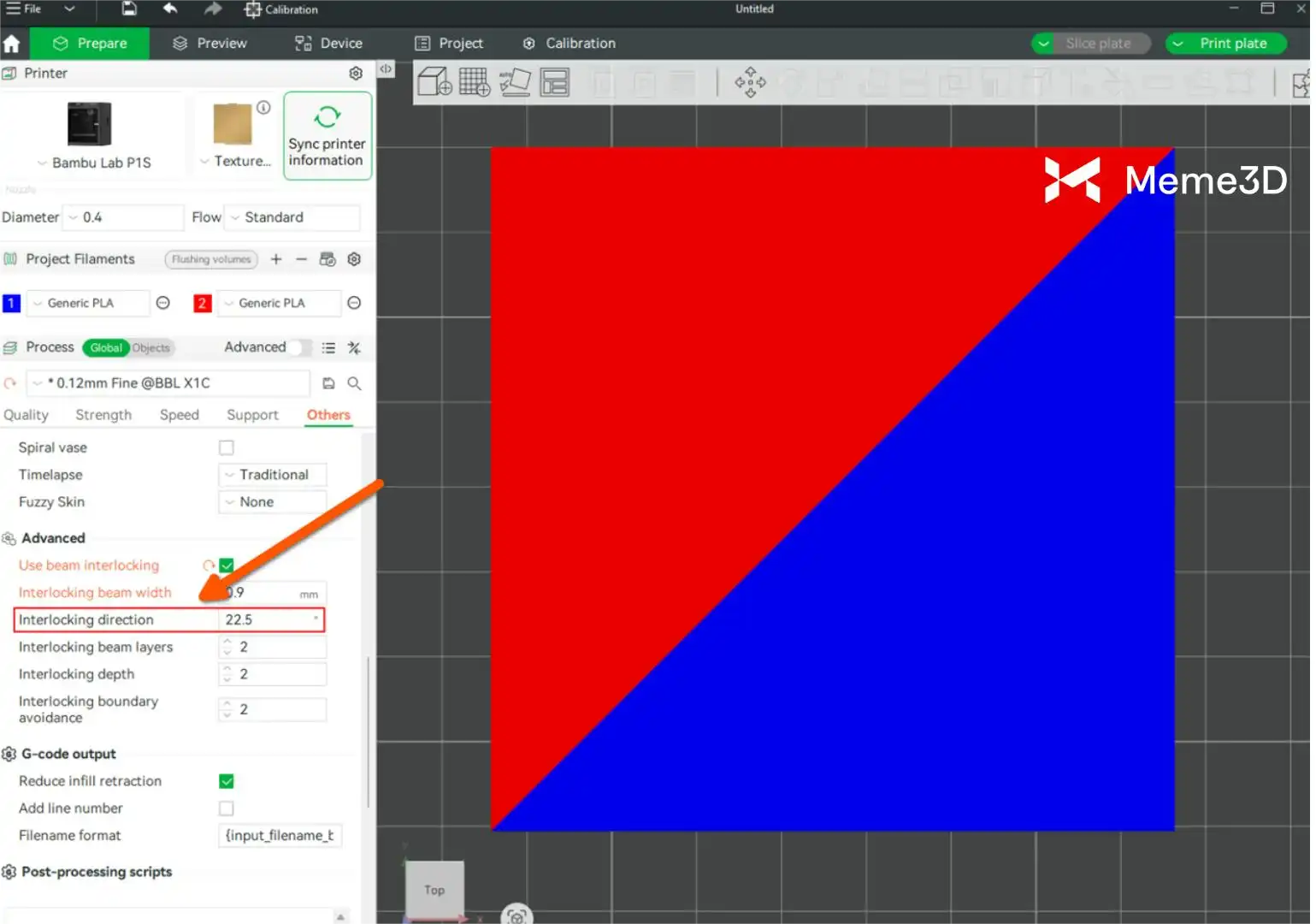Add a new filament with plus icon
This screenshot has width=1316, height=924.
click(276, 259)
